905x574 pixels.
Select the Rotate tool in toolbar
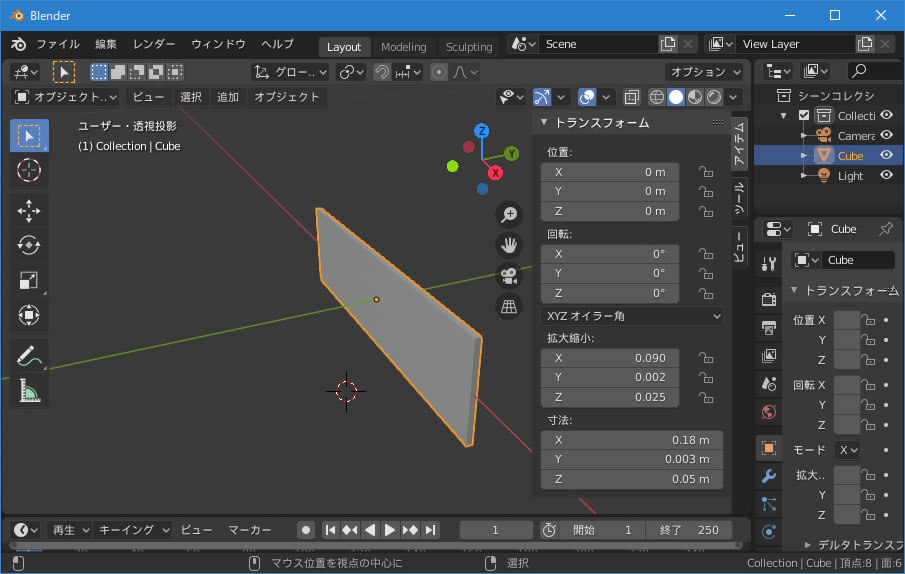click(29, 245)
